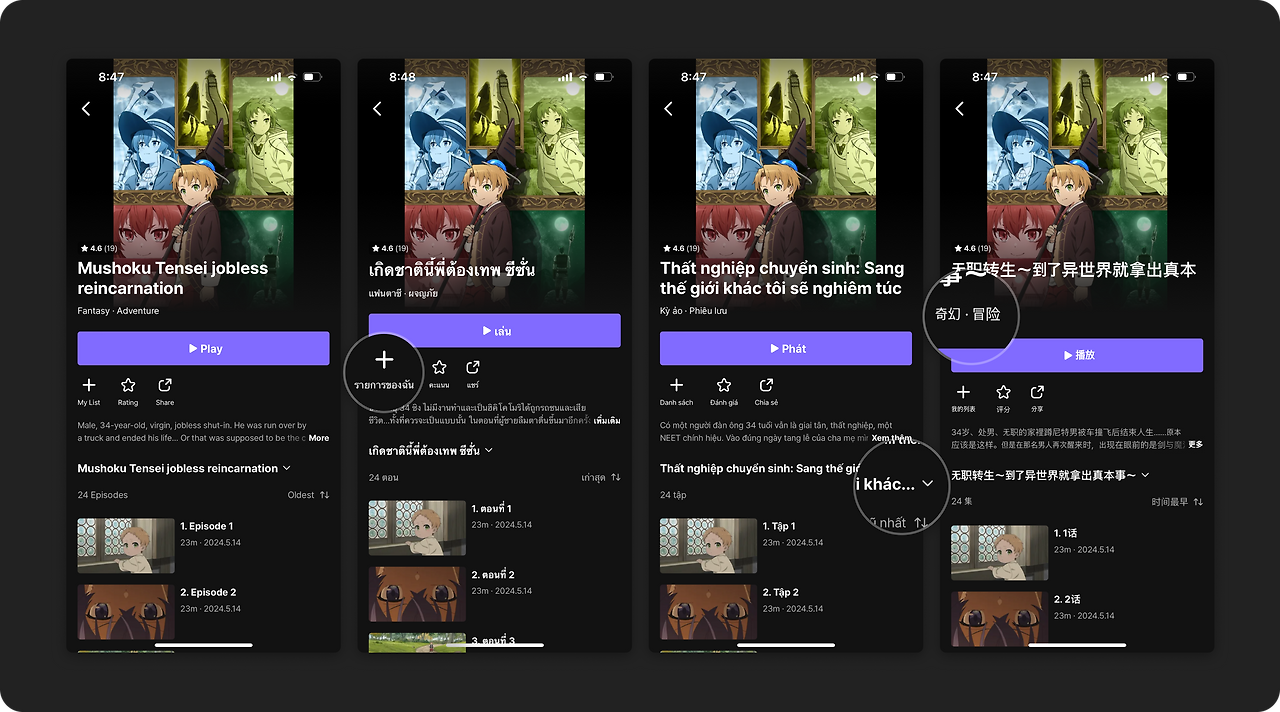Expand the Chinese season title dropdown chevron
1280x712 pixels.
[x=1145, y=475]
